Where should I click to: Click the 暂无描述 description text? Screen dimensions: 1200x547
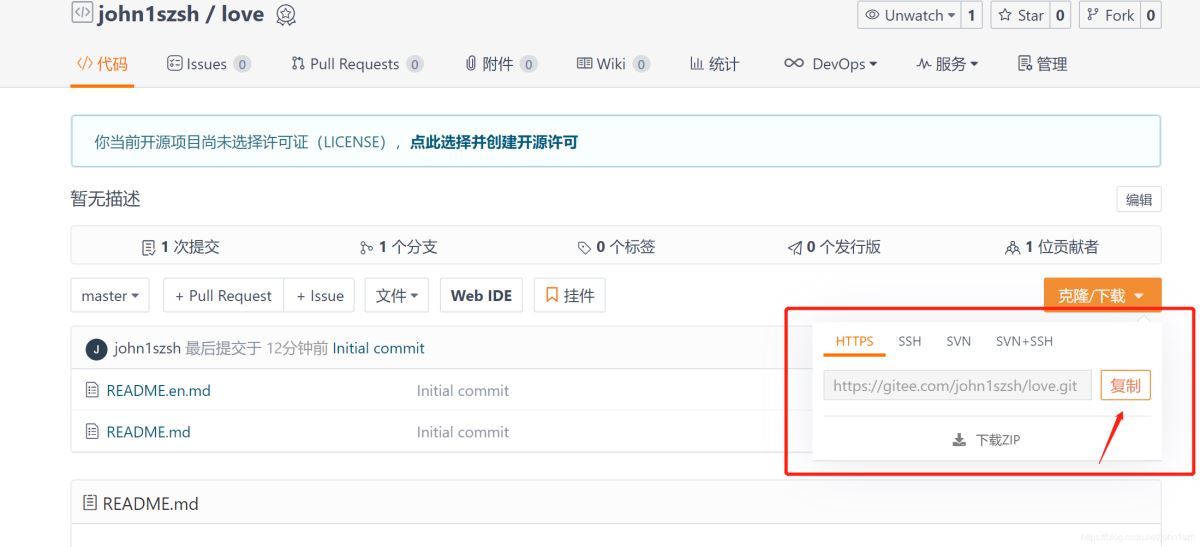105,198
